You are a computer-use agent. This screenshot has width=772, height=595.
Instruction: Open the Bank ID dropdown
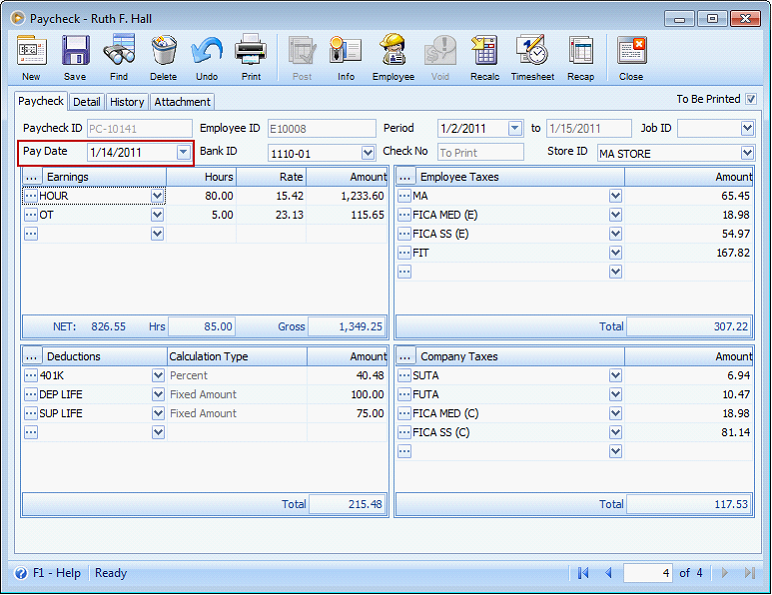coord(367,153)
